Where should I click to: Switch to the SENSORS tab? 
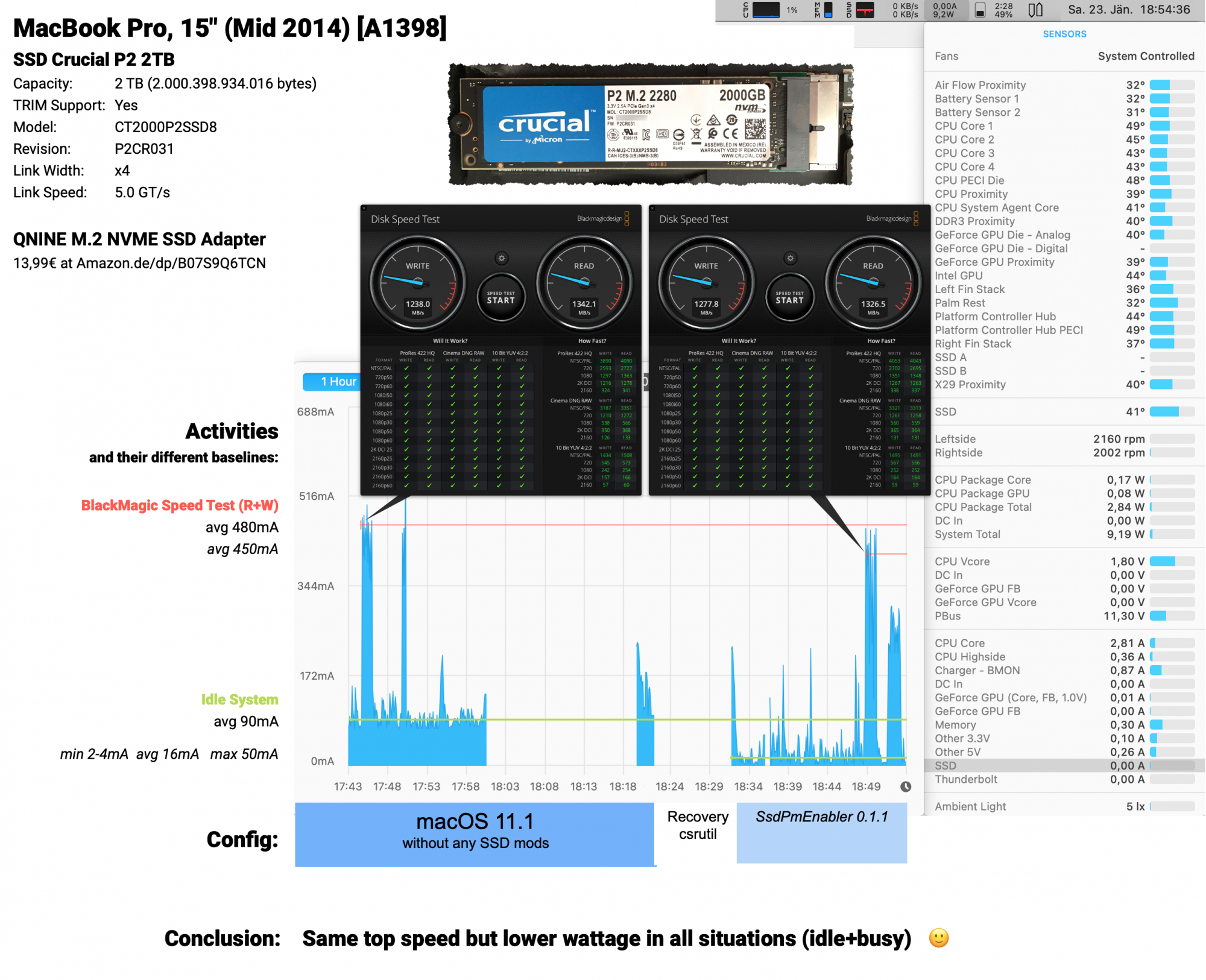point(1064,34)
